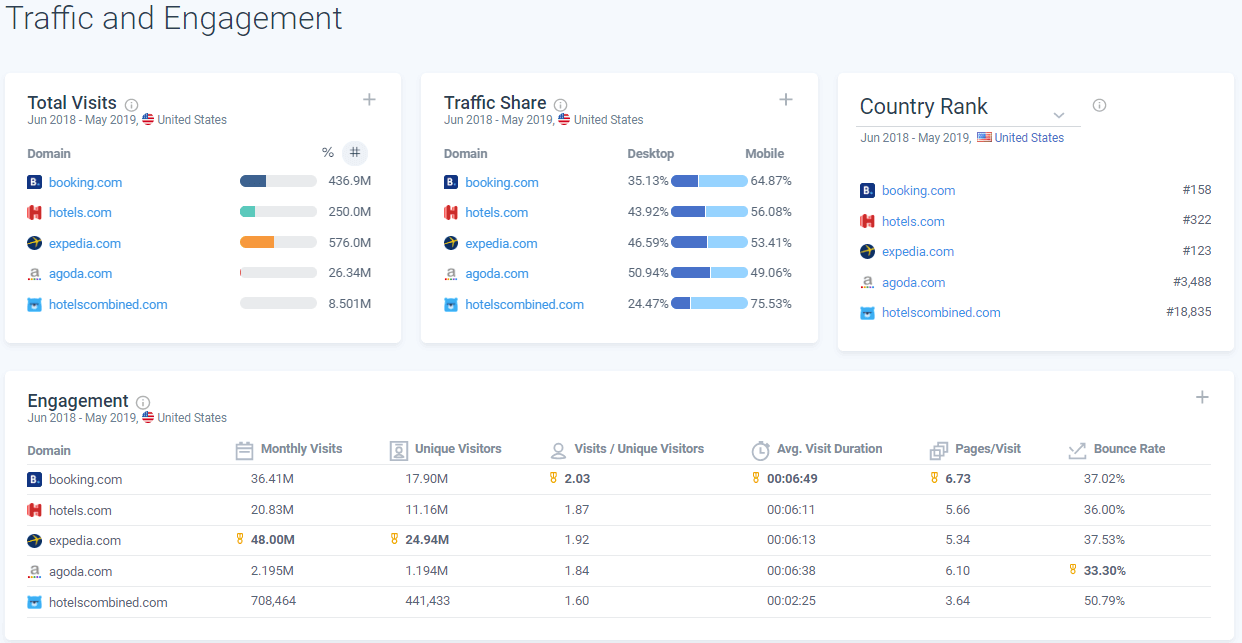Click the info icon next to Total Visits

(132, 105)
